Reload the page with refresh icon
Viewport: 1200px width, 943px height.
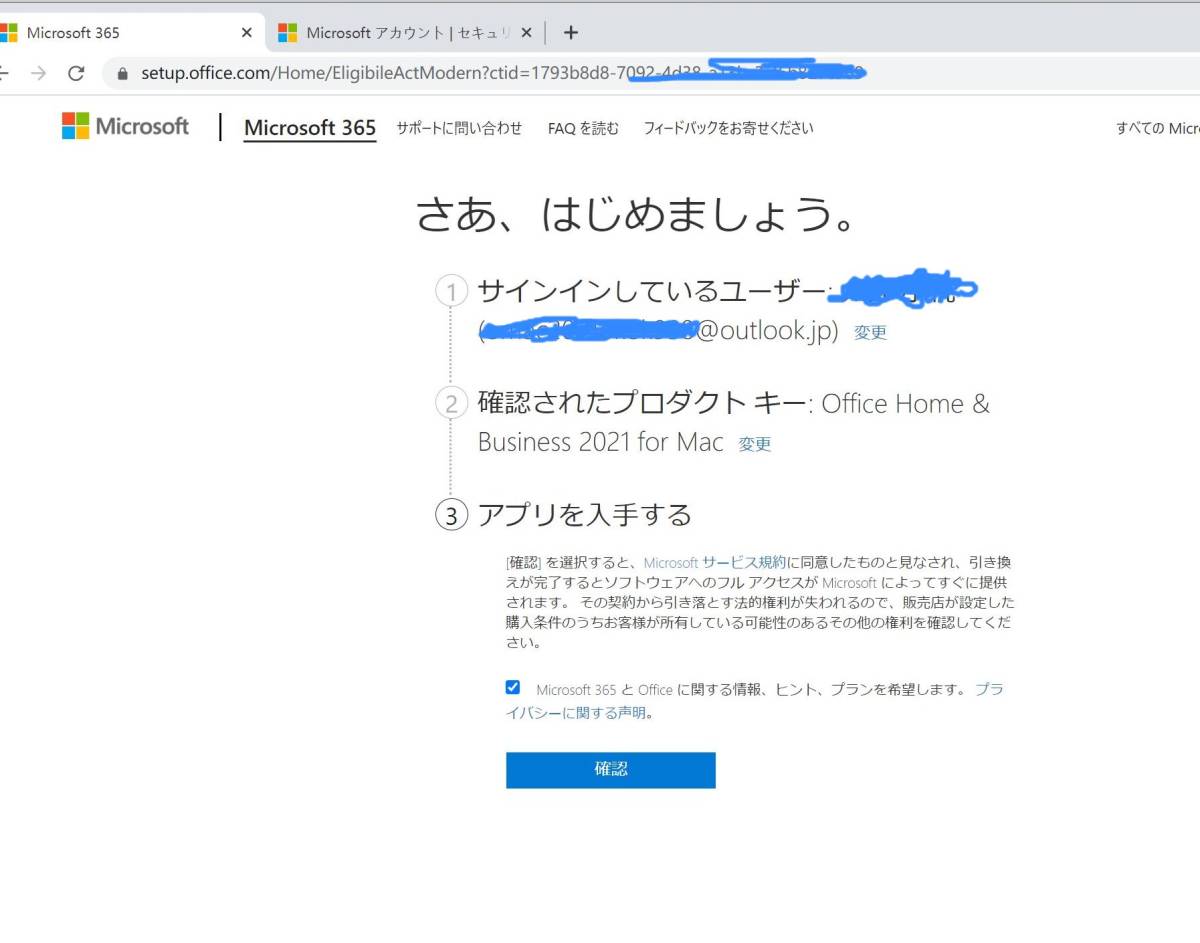pos(76,73)
